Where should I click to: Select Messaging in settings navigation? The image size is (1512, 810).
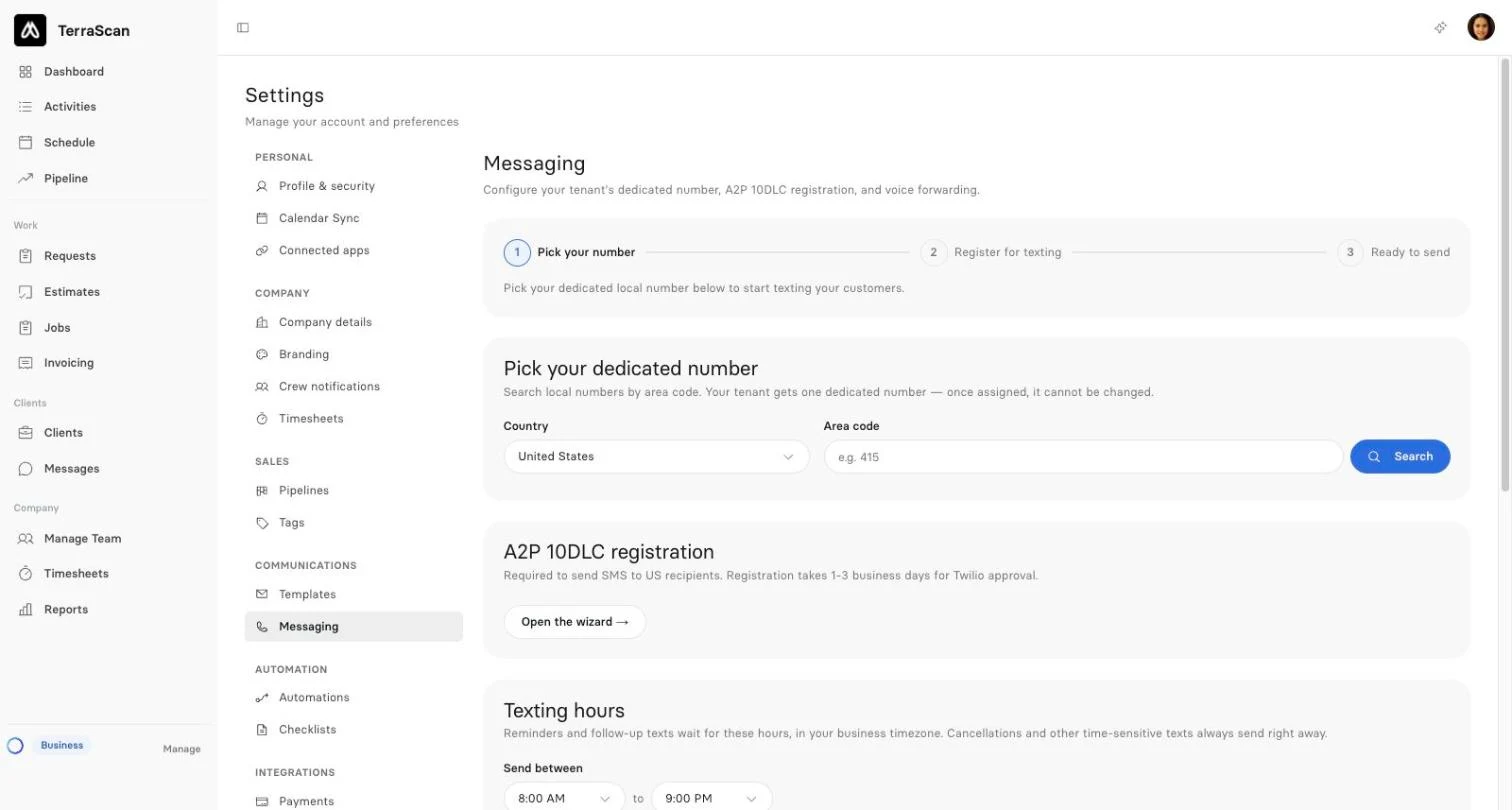click(x=354, y=627)
